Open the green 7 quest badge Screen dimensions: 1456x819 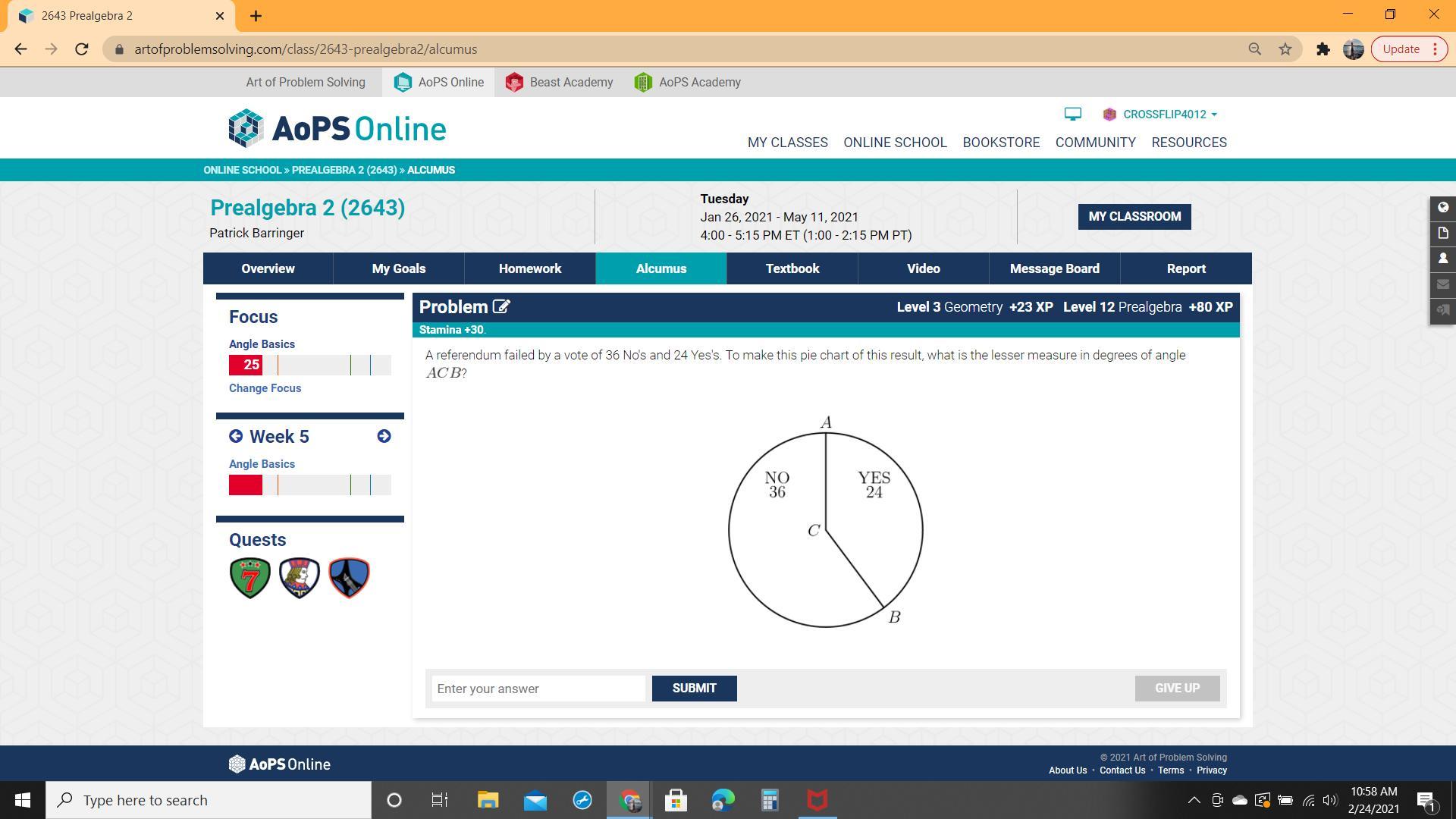(250, 578)
